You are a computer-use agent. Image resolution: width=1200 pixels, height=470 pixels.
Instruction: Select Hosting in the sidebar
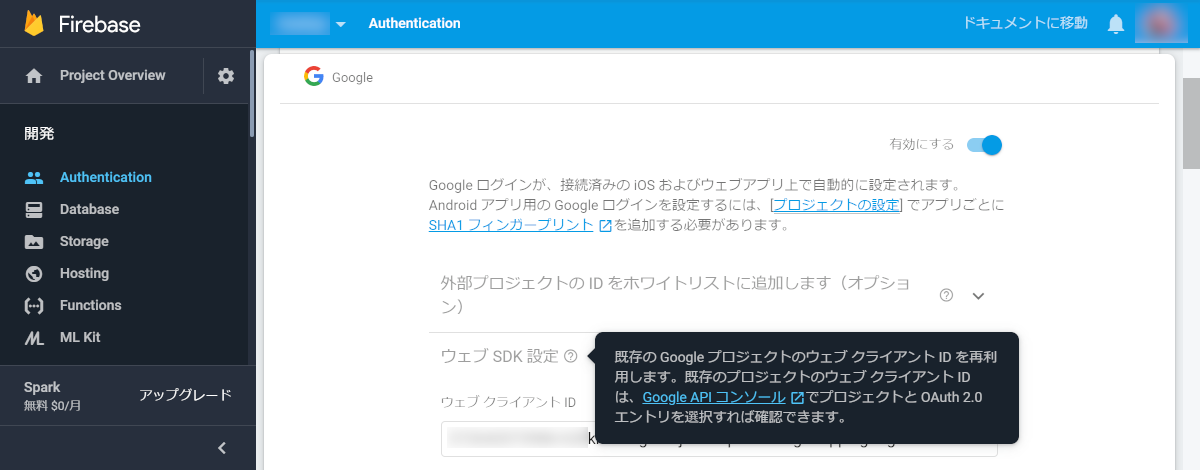click(x=84, y=273)
